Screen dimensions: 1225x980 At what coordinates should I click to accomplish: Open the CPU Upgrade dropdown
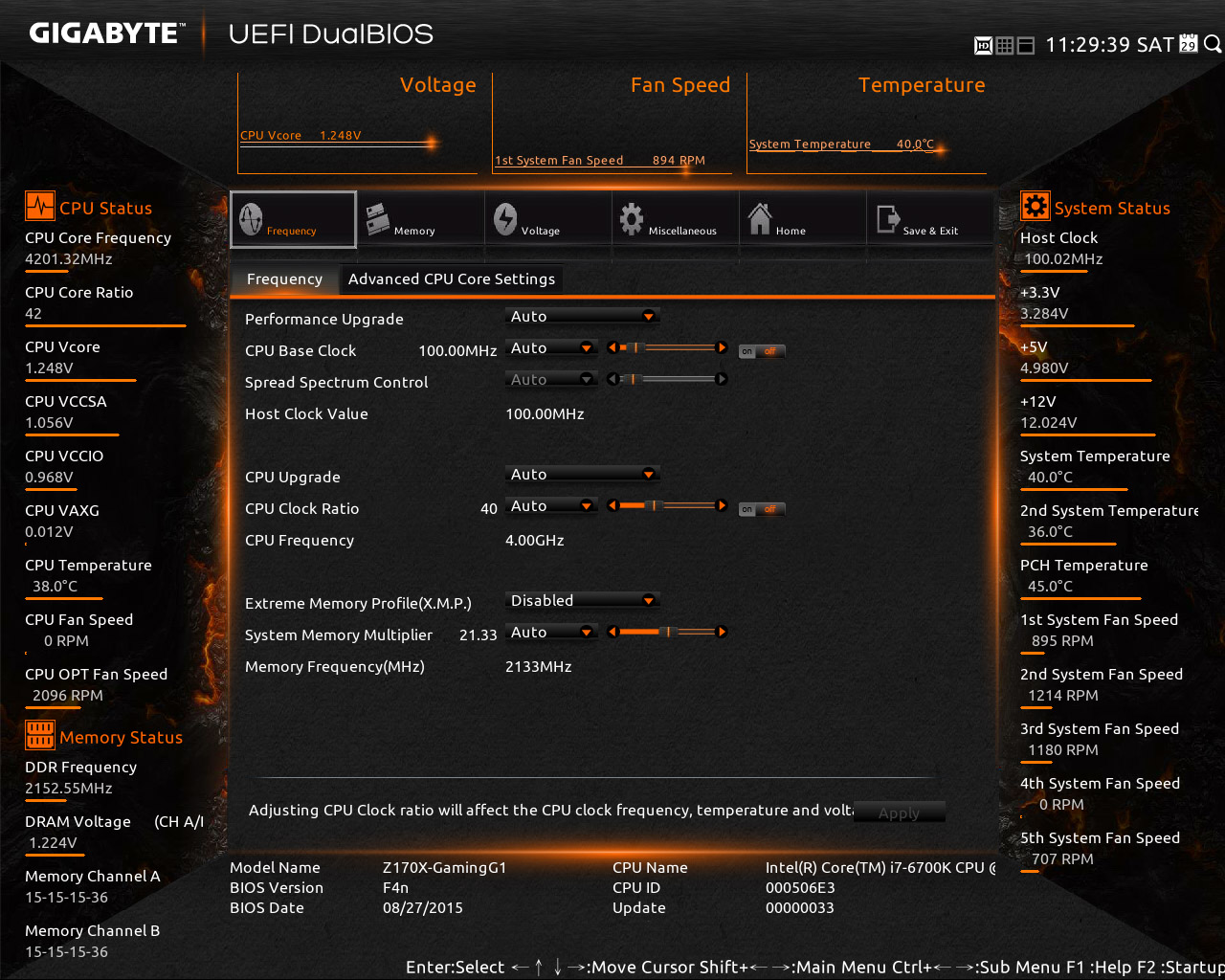(582, 475)
